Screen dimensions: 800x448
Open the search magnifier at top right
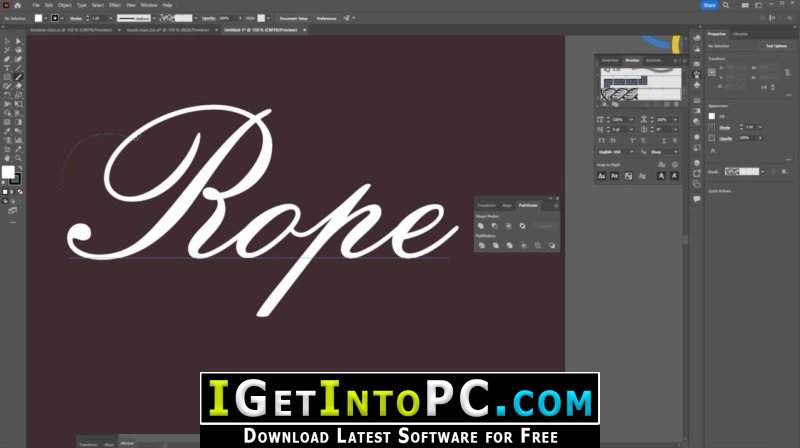(726, 5)
